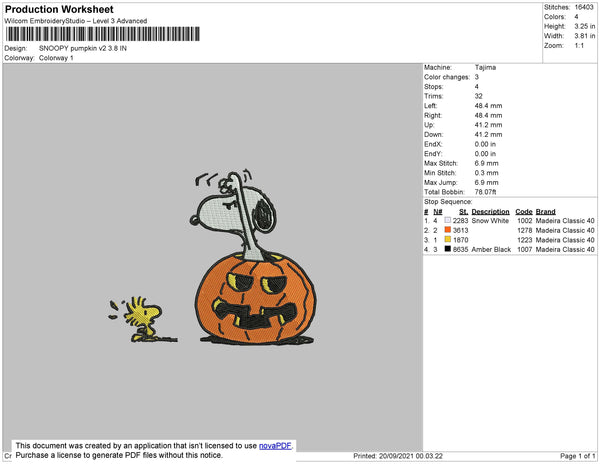This screenshot has width=600, height=464.
Task: Click the 'Page 1 of 1' indicator
Action: 578,456
